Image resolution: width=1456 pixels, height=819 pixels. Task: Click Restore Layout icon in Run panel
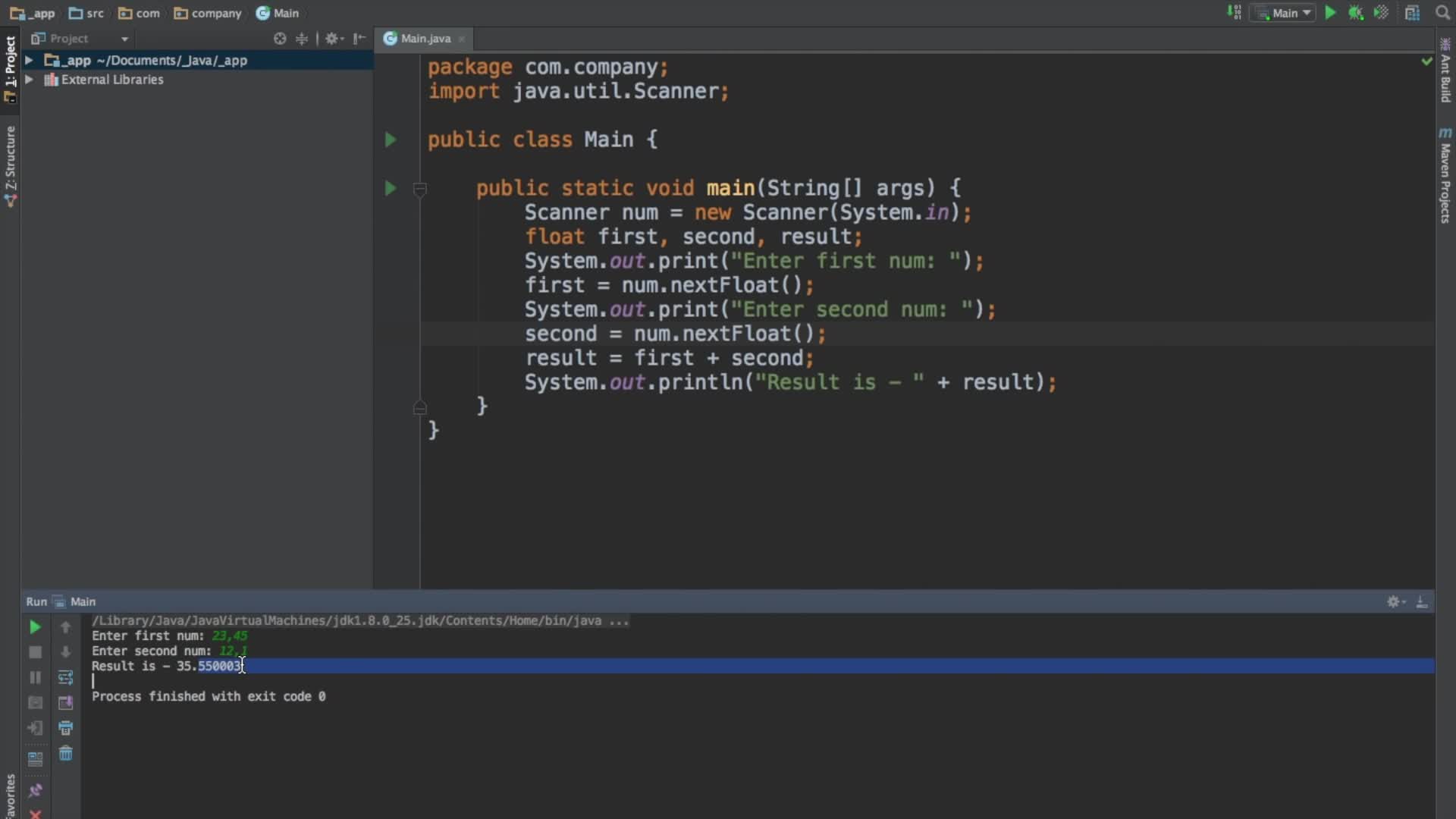(35, 758)
